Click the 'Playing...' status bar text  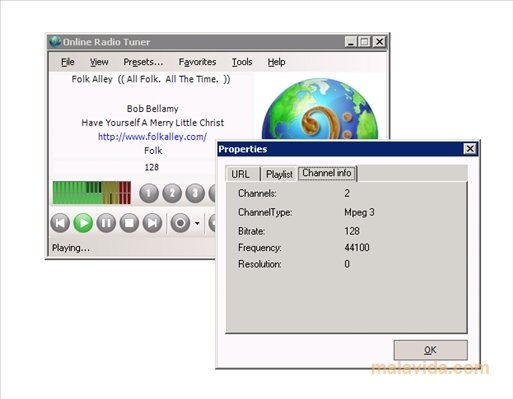[x=71, y=248]
